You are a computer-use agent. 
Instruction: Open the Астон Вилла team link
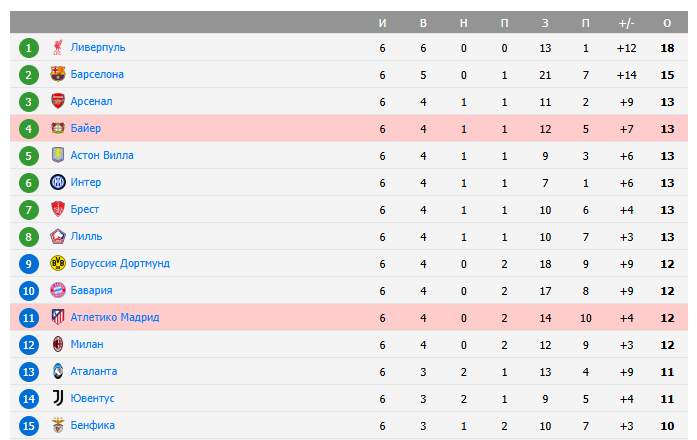(x=102, y=155)
